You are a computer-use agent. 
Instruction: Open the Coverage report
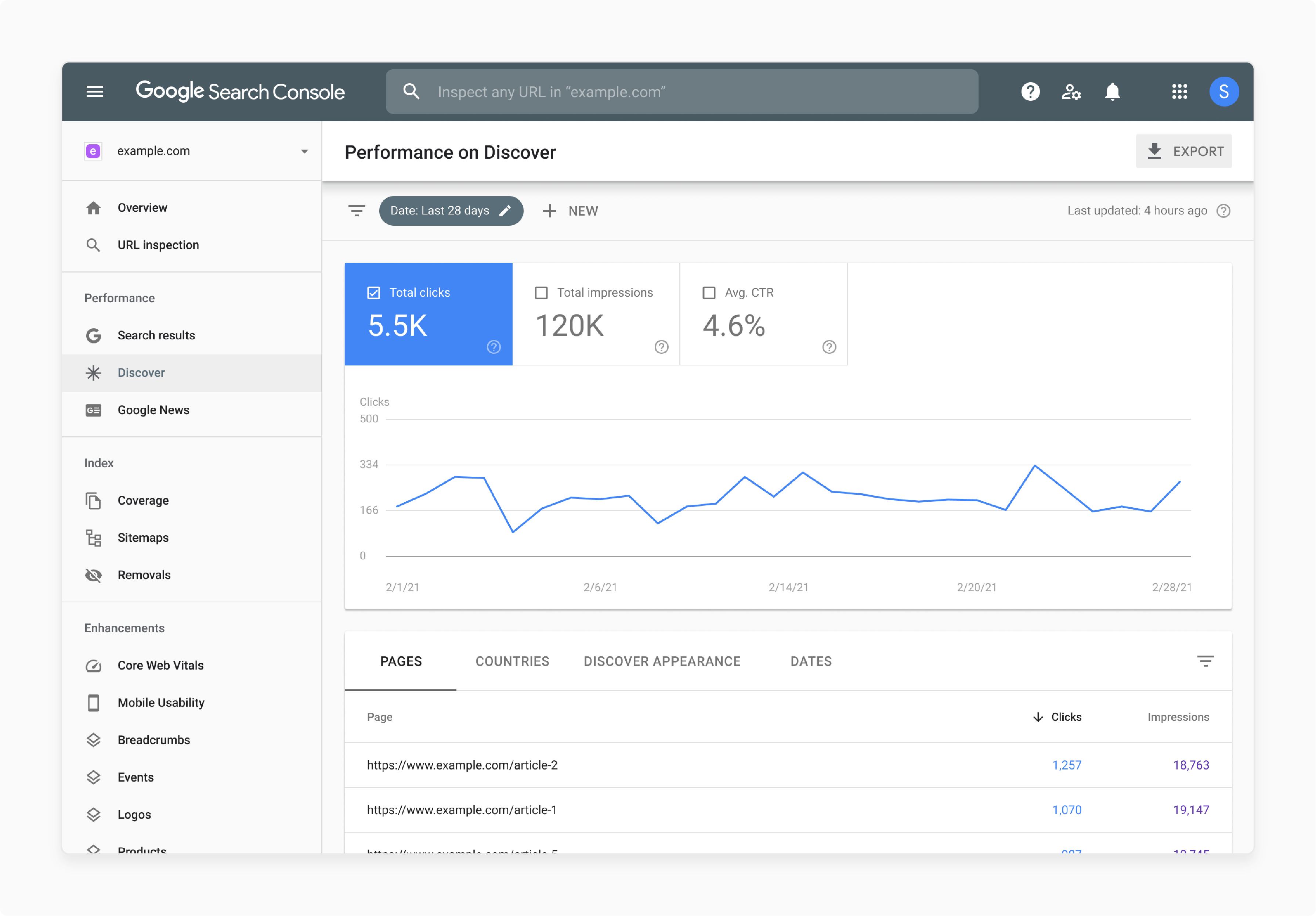click(191, 501)
